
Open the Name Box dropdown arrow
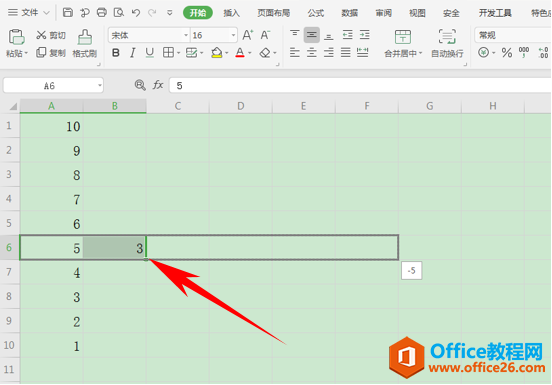pyautogui.click(x=100, y=86)
